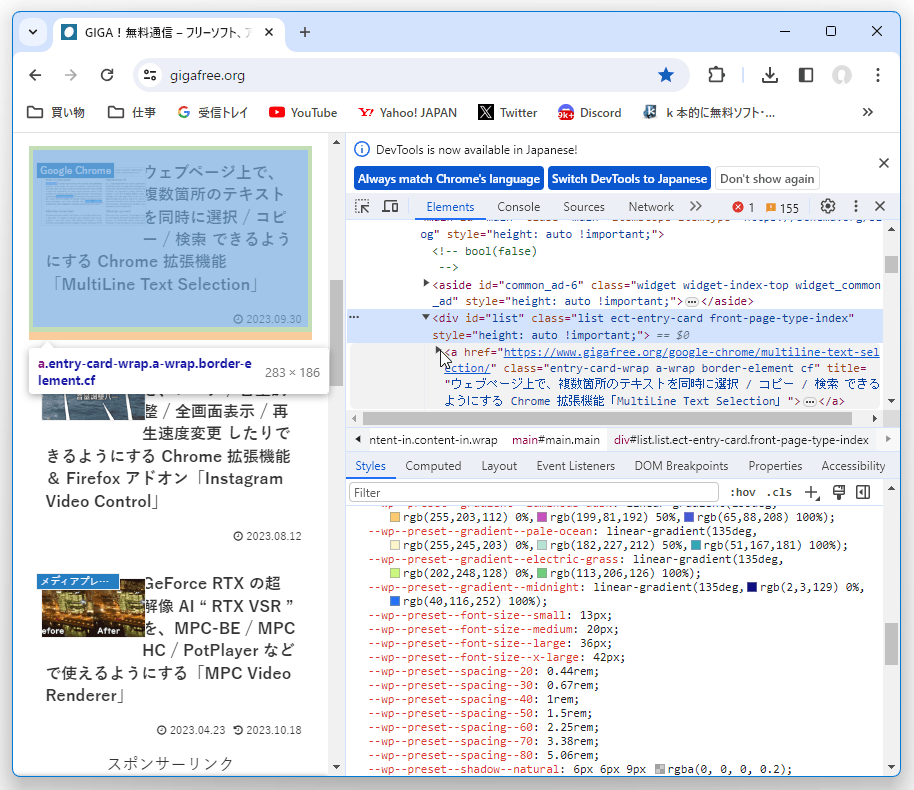The image size is (914, 790).
Task: Click Always match Chrome's language button
Action: [449, 178]
